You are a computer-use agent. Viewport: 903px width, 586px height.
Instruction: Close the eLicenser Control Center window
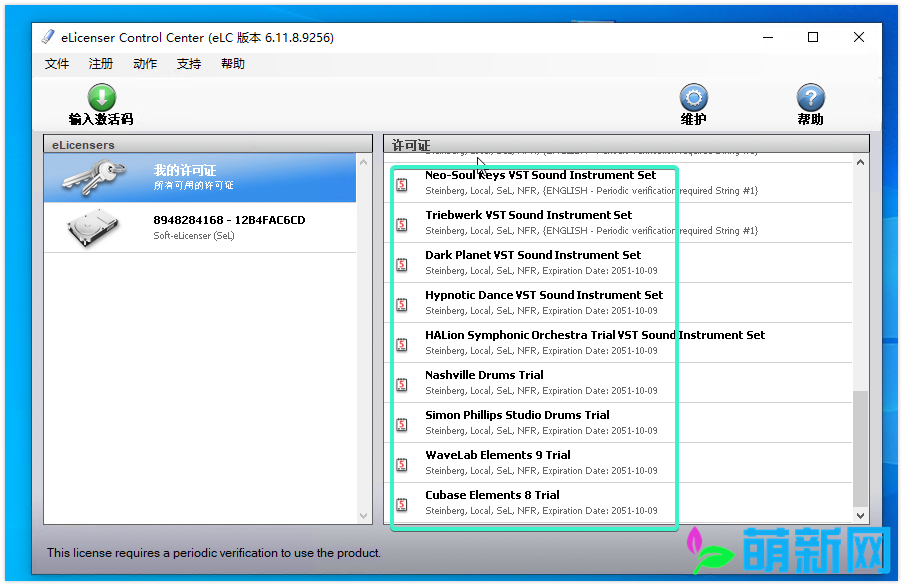click(x=859, y=37)
